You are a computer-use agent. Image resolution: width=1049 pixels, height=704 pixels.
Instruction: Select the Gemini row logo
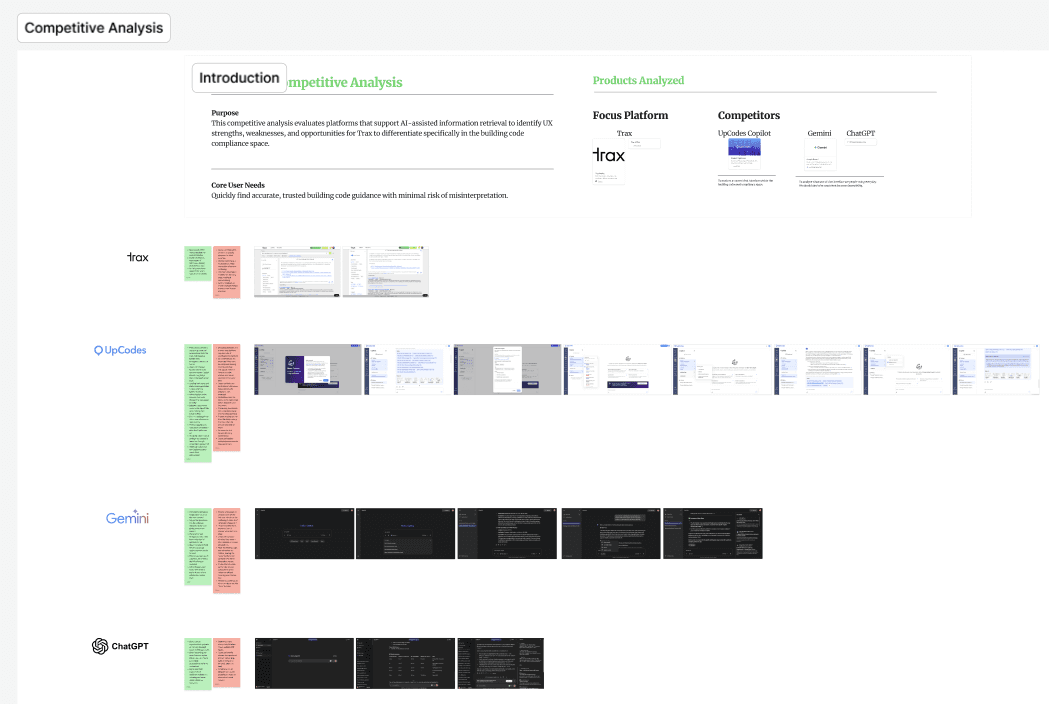point(127,517)
